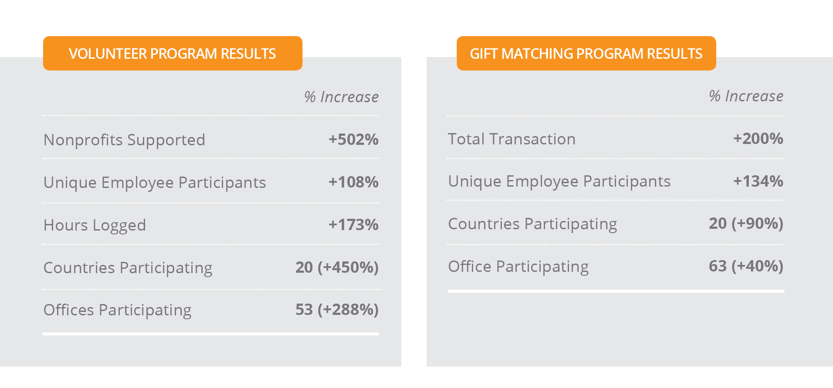Click the +200% value
Image resolution: width=833 pixels, height=388 pixels.
[758, 139]
